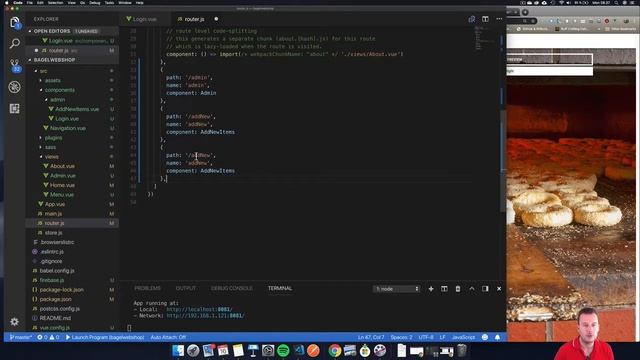Screen dimensions: 640x360
Task: Change indentation via Spaces: 2
Action: point(401,337)
